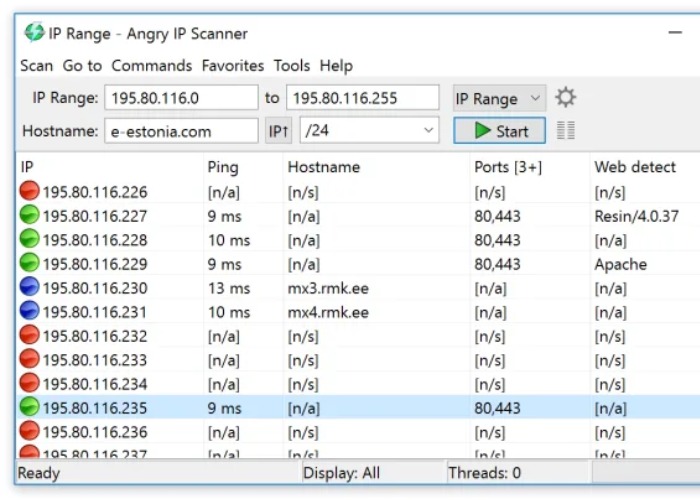Viewport: 700px width, 500px height.
Task: Open the Tools menu
Action: (x=292, y=66)
